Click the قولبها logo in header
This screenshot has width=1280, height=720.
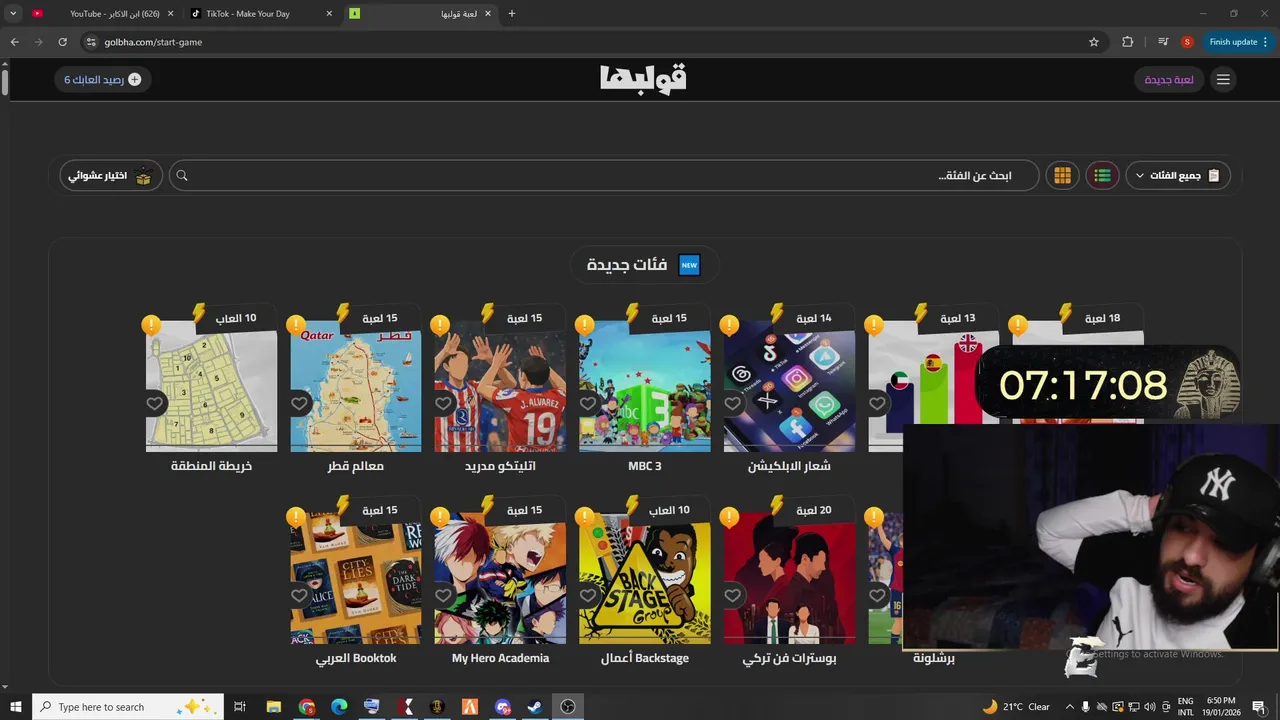[643, 78]
